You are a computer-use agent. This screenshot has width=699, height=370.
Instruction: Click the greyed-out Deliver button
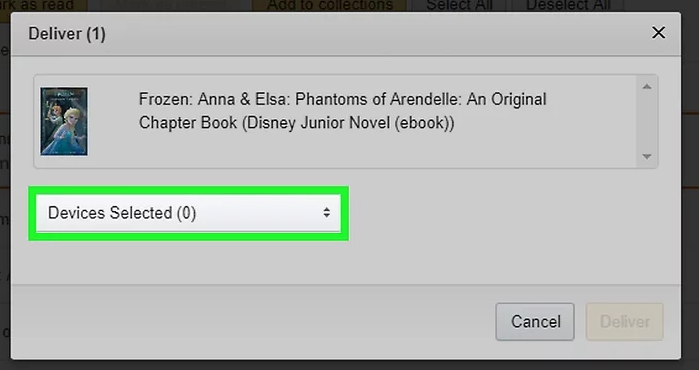[x=625, y=322]
